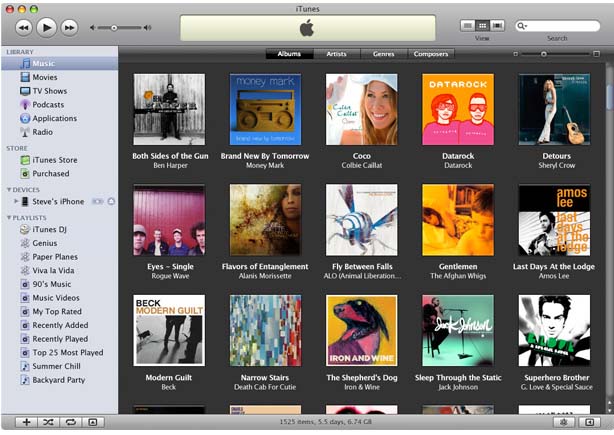The width and height of the screenshot is (614, 435).
Task: Expand Steve's iPhone disclosure triangle
Action: click(16, 201)
